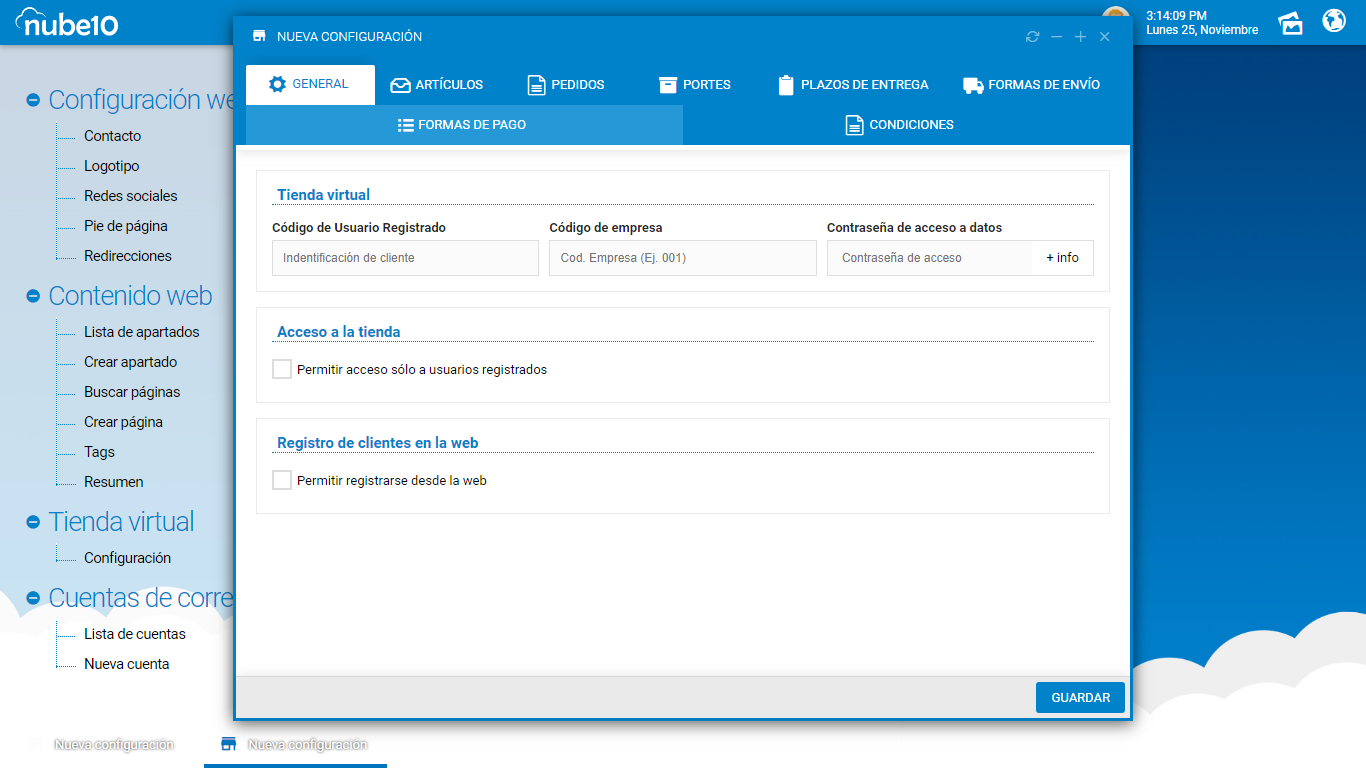Open Redes sociales in the sidebar
Image resolution: width=1366 pixels, height=768 pixels.
[x=130, y=196]
